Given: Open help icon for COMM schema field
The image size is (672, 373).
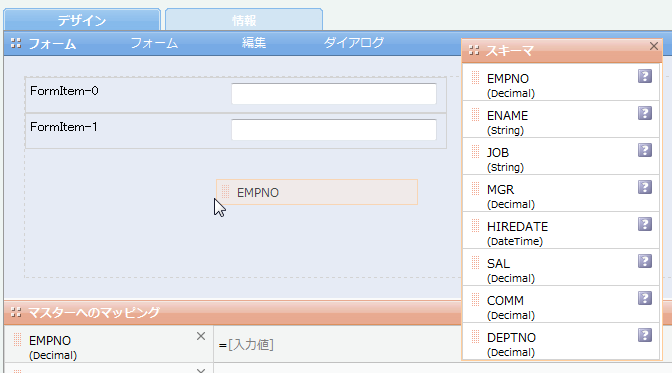Looking at the screenshot, I should [645, 298].
